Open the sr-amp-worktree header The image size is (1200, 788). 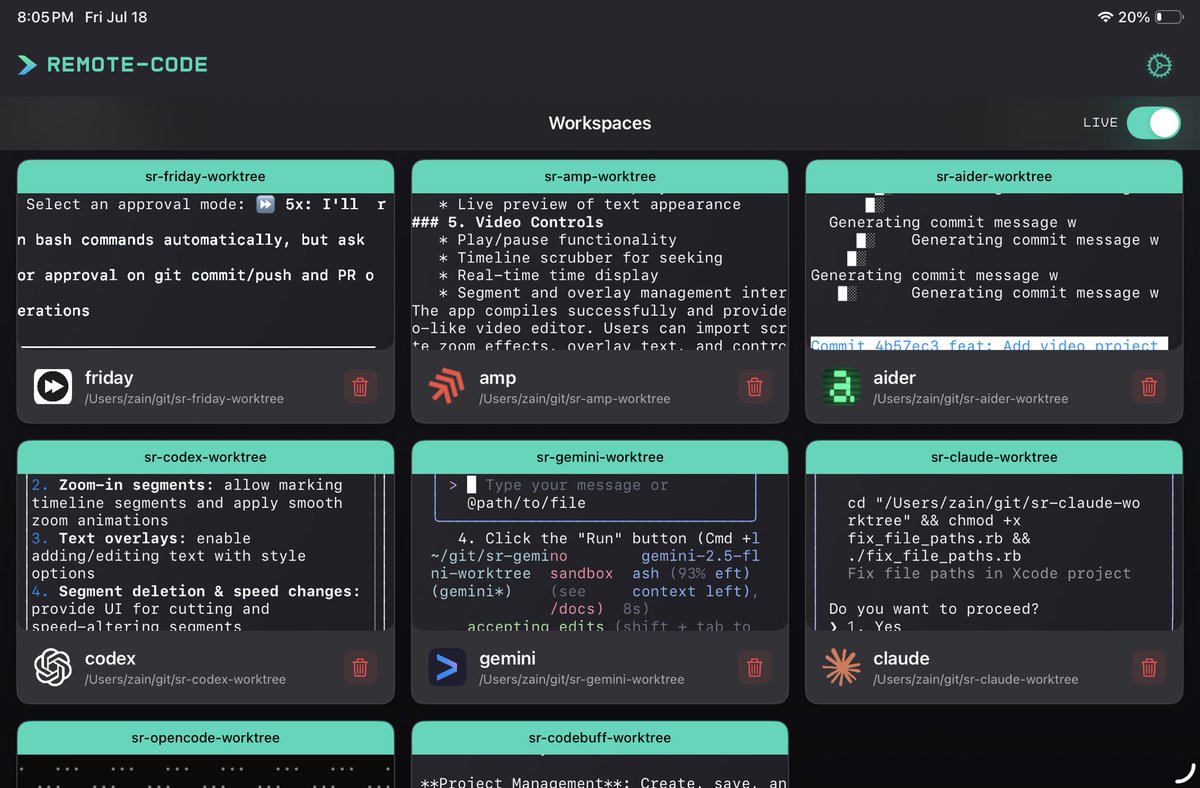click(x=600, y=176)
